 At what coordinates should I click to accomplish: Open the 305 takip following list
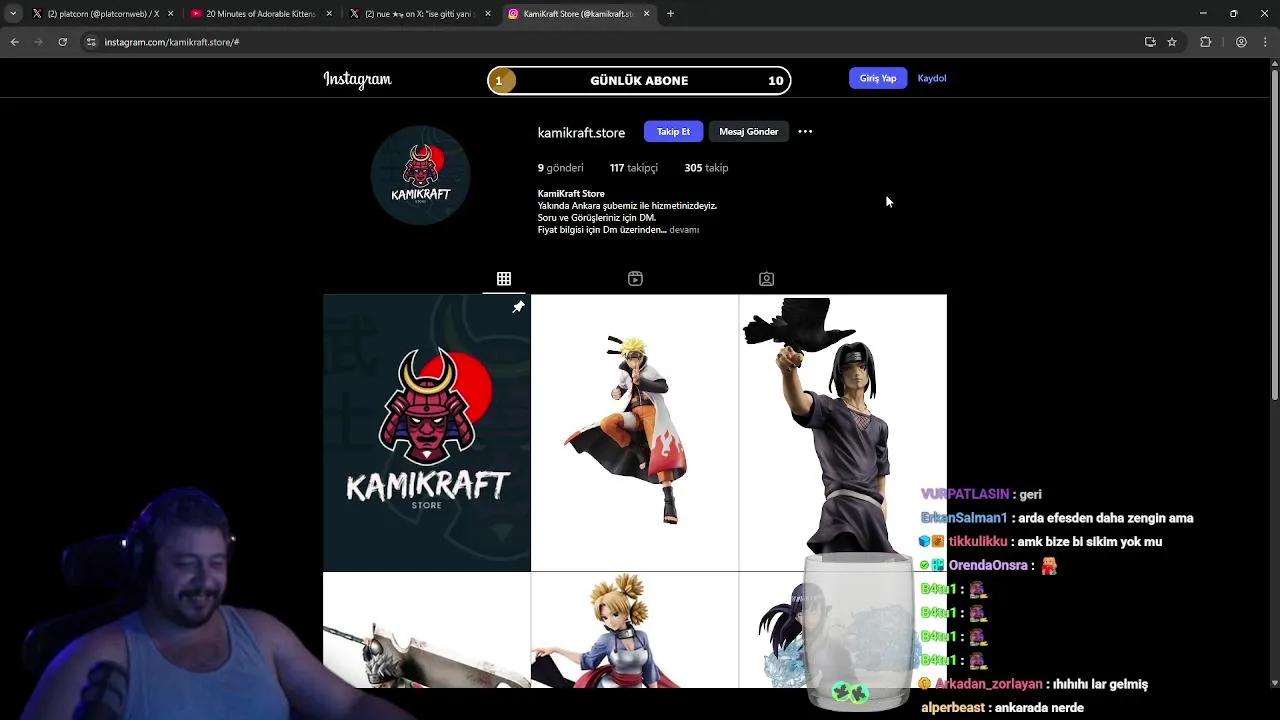pos(706,168)
